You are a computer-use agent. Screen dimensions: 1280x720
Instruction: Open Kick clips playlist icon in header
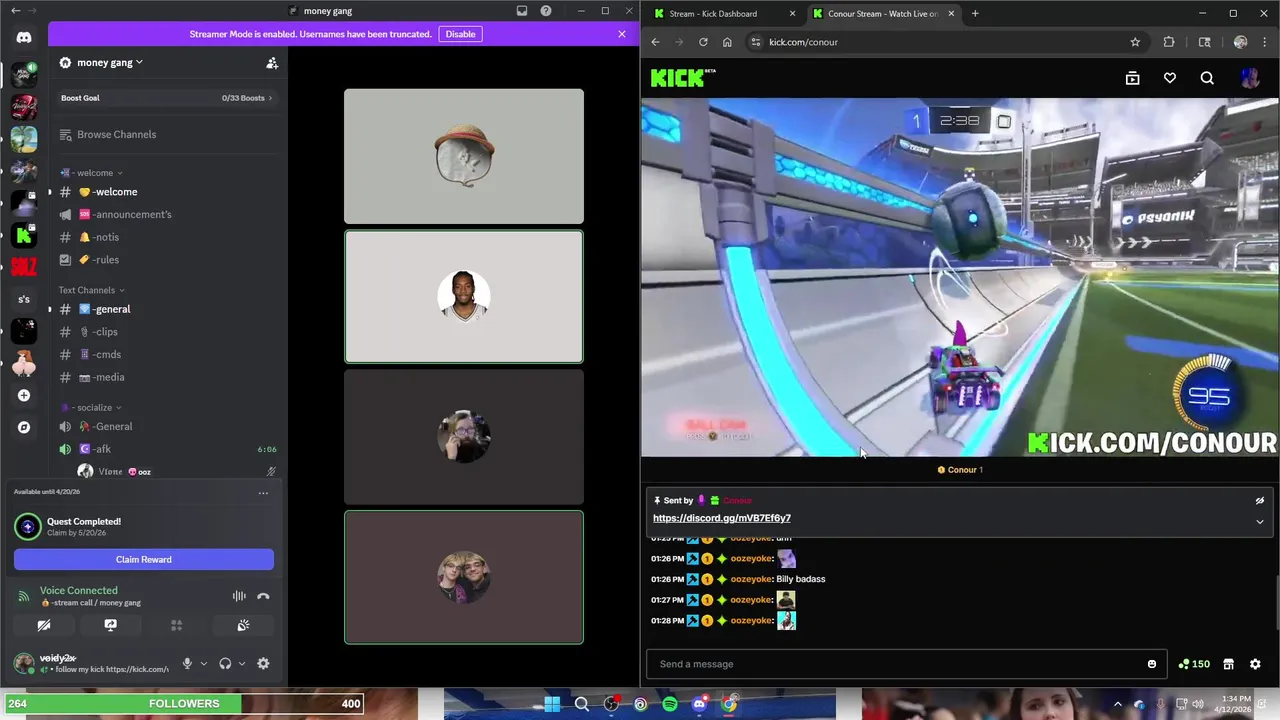(x=1132, y=78)
